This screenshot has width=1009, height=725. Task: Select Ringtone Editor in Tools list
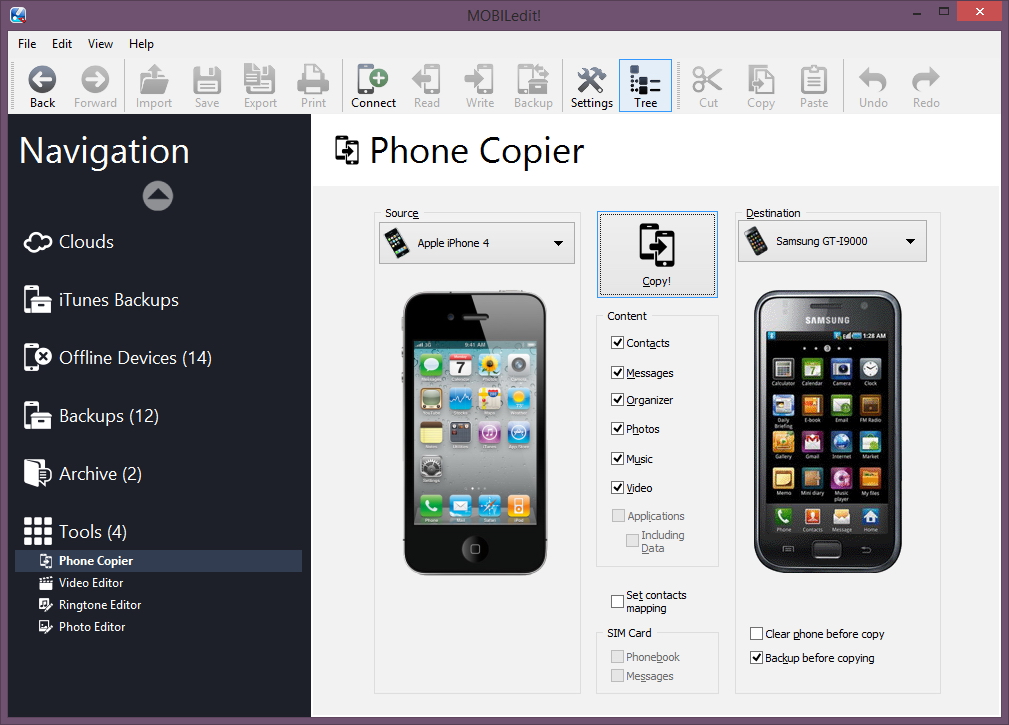100,605
